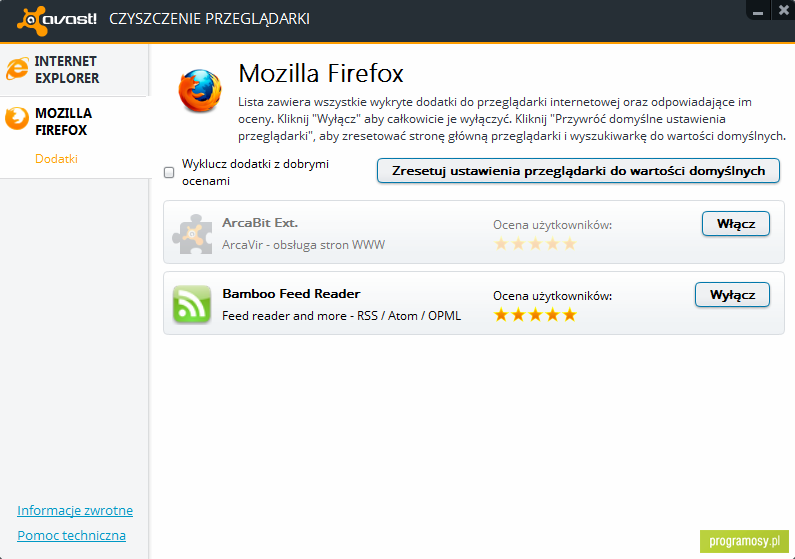Click the 'CZYSZCZENIE PRZEGLĄDARKI' window title

pos(209,19)
